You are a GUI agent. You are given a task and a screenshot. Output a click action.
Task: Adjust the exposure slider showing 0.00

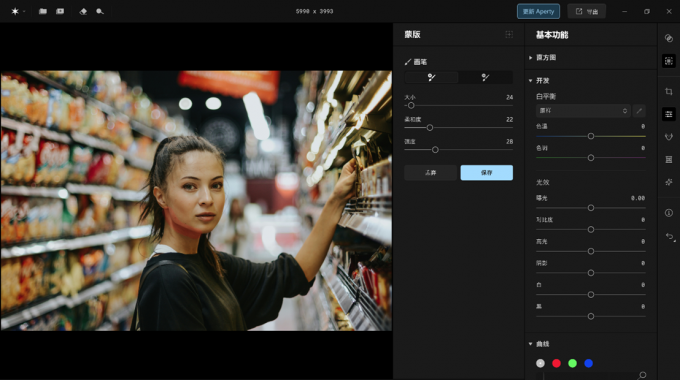(591, 208)
